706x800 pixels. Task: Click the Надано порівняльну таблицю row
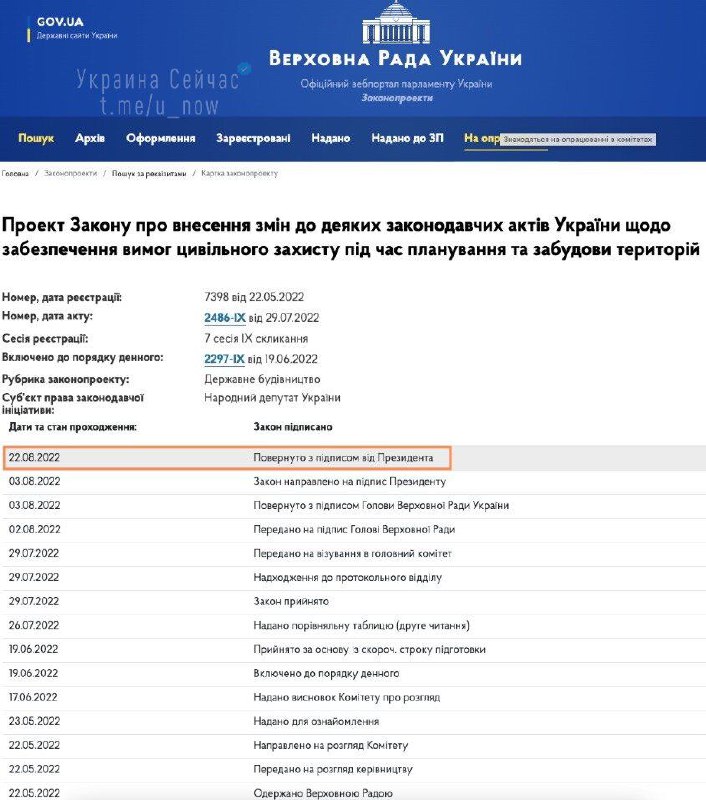tap(361, 626)
